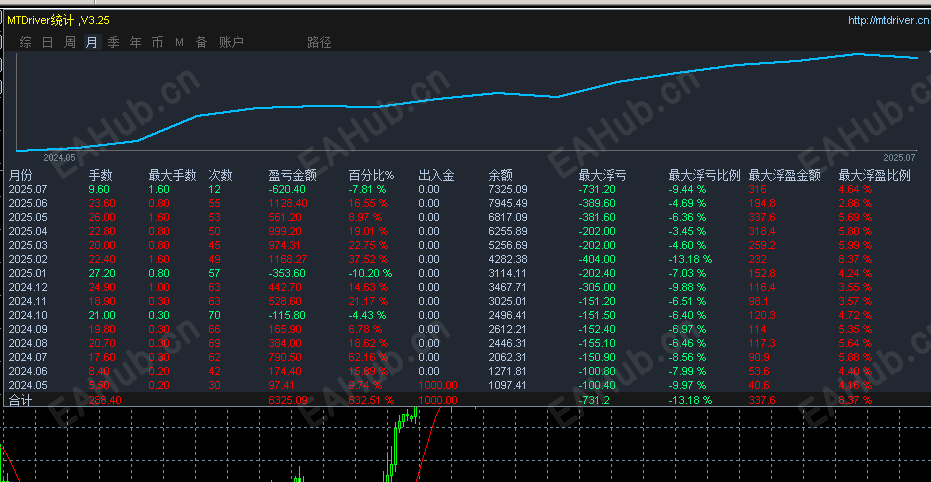Screen dimensions: 931x482
Task: Switch to the 日 daily tab
Action: [x=48, y=42]
